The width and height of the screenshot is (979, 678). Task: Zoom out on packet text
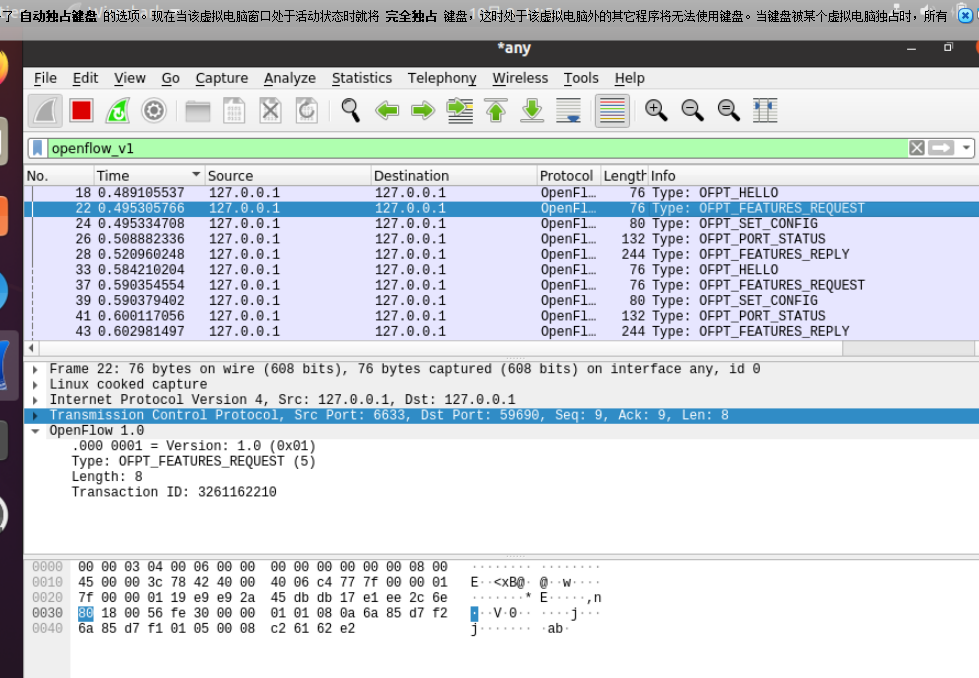click(x=692, y=111)
